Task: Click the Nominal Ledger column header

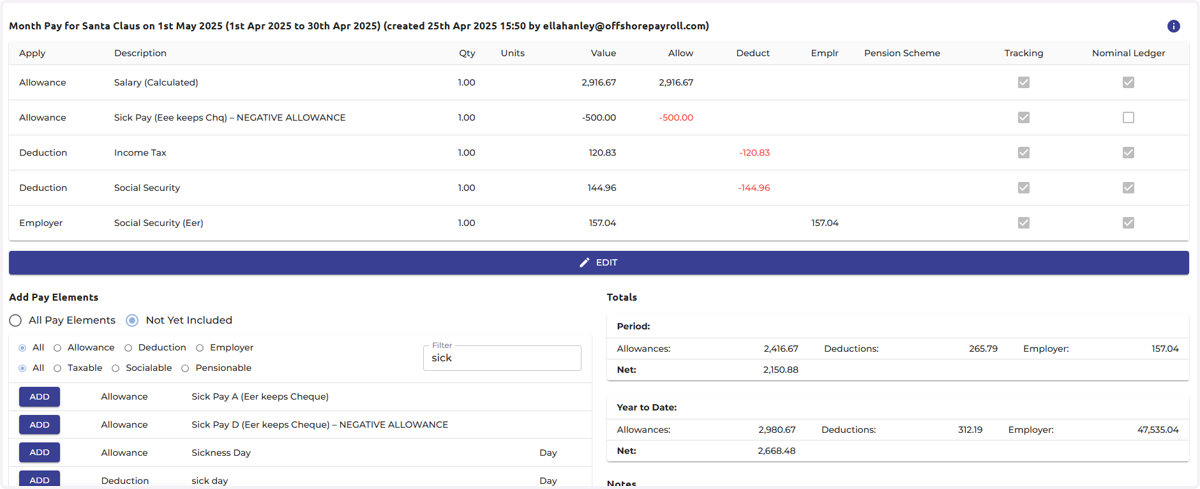Action: pos(1128,53)
